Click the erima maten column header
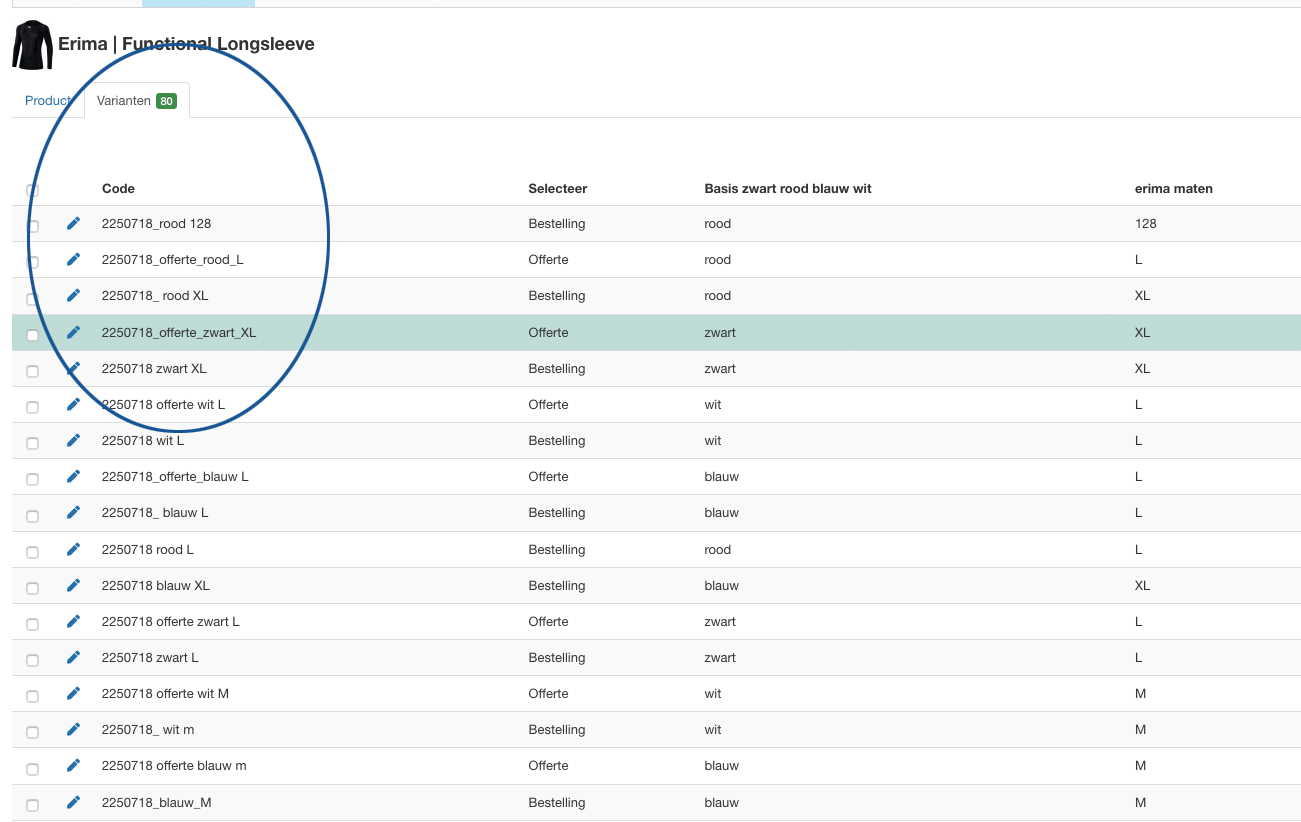 [x=1173, y=188]
